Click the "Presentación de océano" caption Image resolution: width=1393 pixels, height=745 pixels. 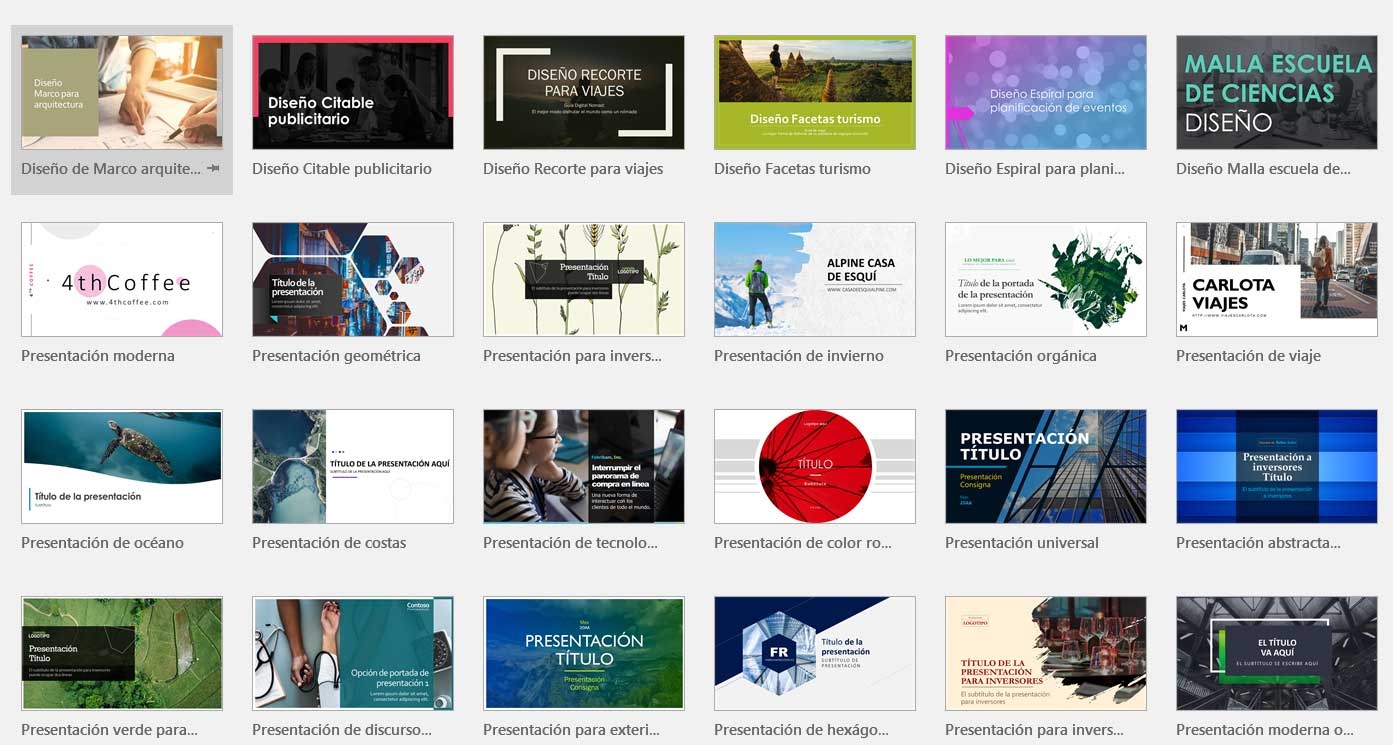pyautogui.click(x=102, y=543)
